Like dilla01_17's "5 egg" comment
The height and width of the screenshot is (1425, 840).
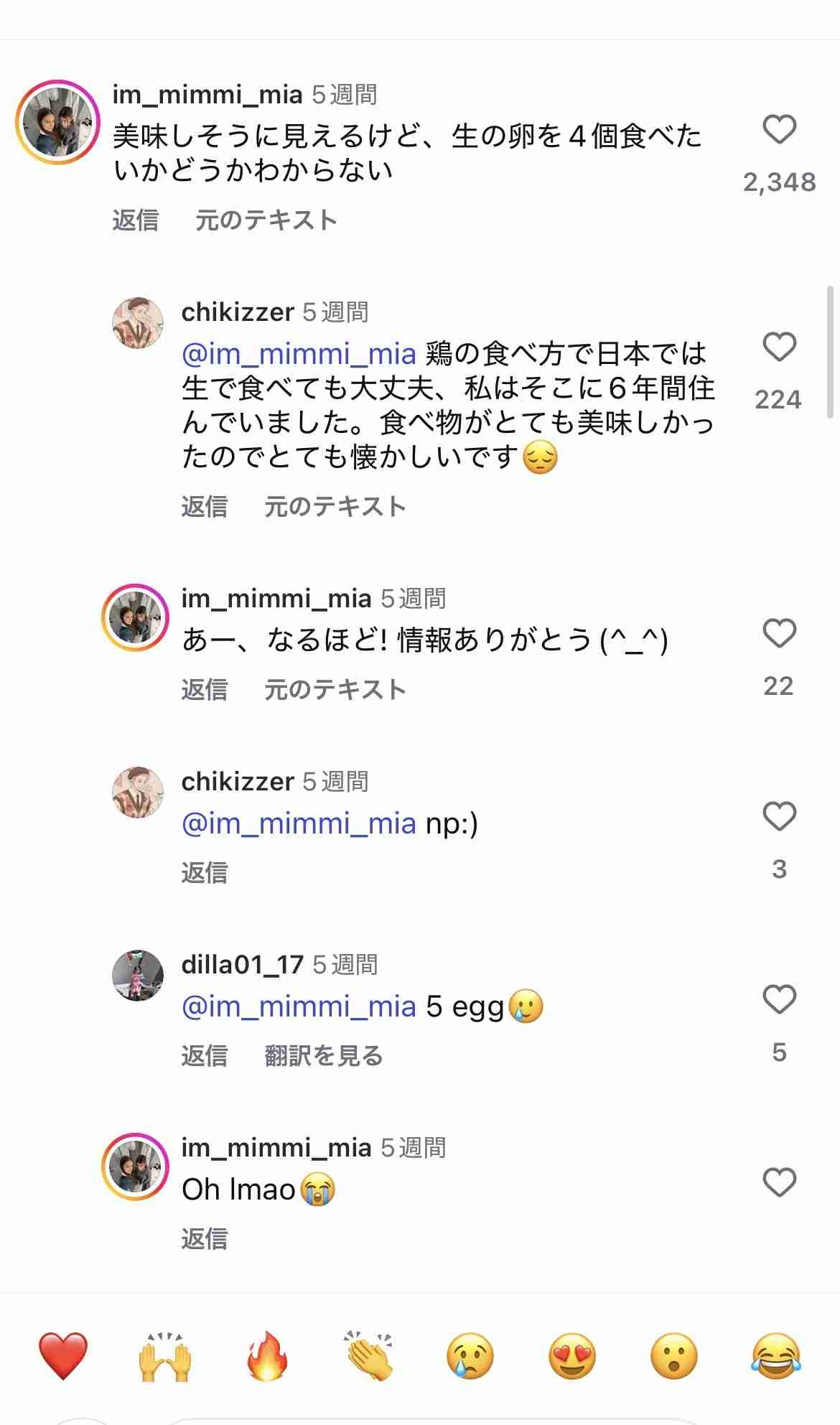coord(779,999)
